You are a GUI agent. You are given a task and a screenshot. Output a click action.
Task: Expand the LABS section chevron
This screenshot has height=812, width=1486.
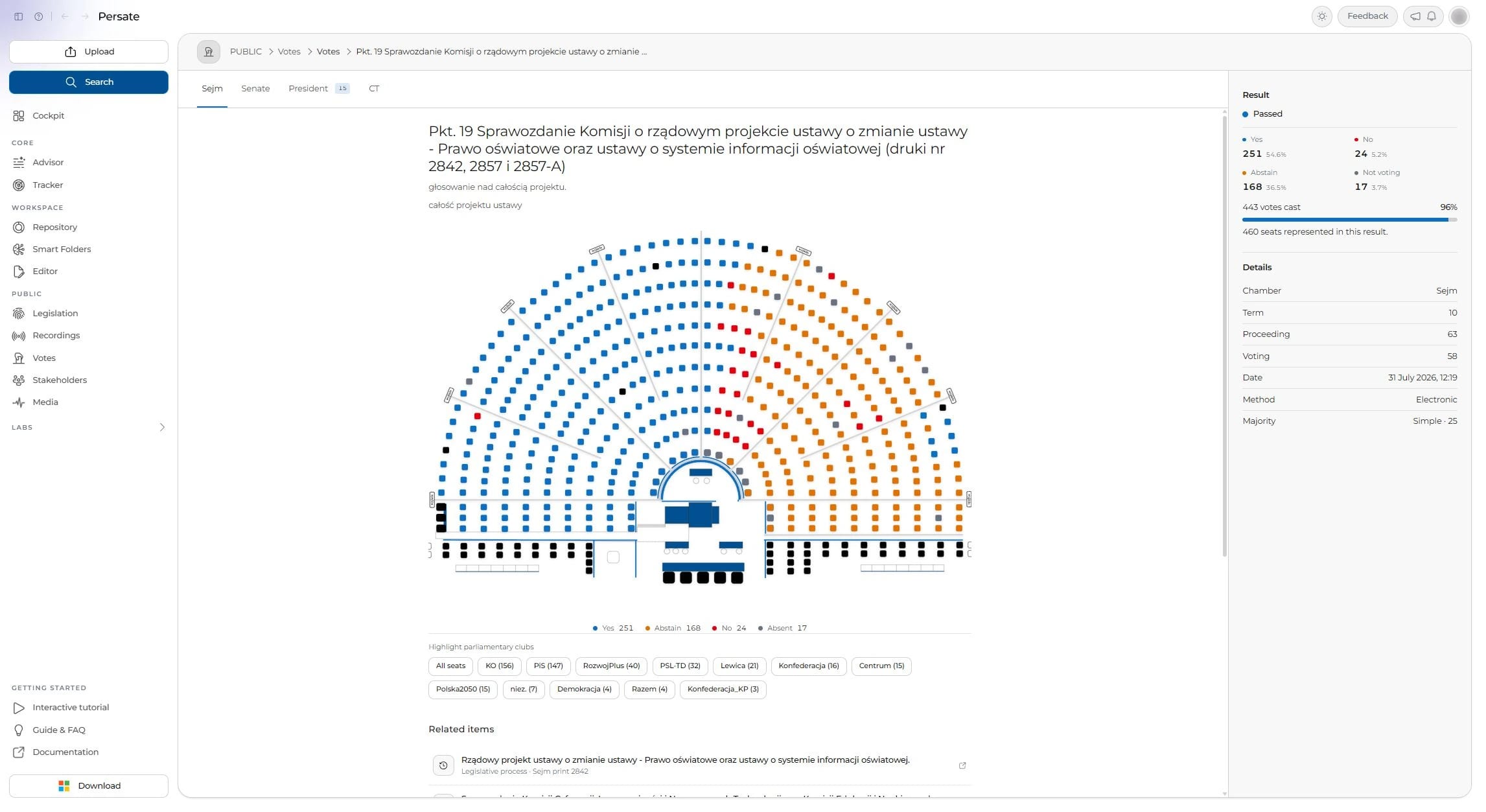[162, 428]
